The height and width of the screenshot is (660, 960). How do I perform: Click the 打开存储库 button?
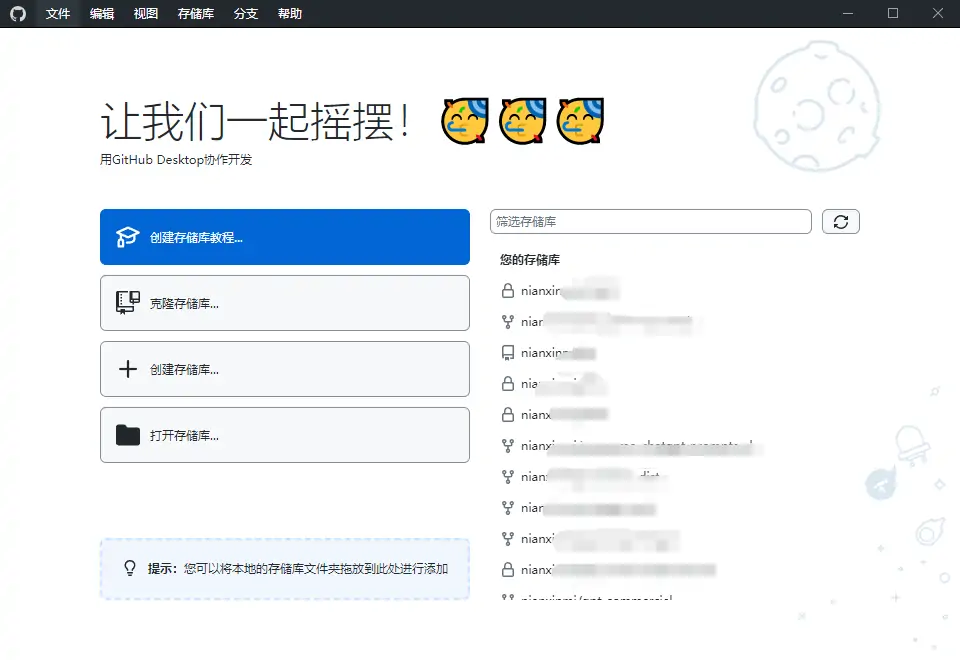click(285, 434)
